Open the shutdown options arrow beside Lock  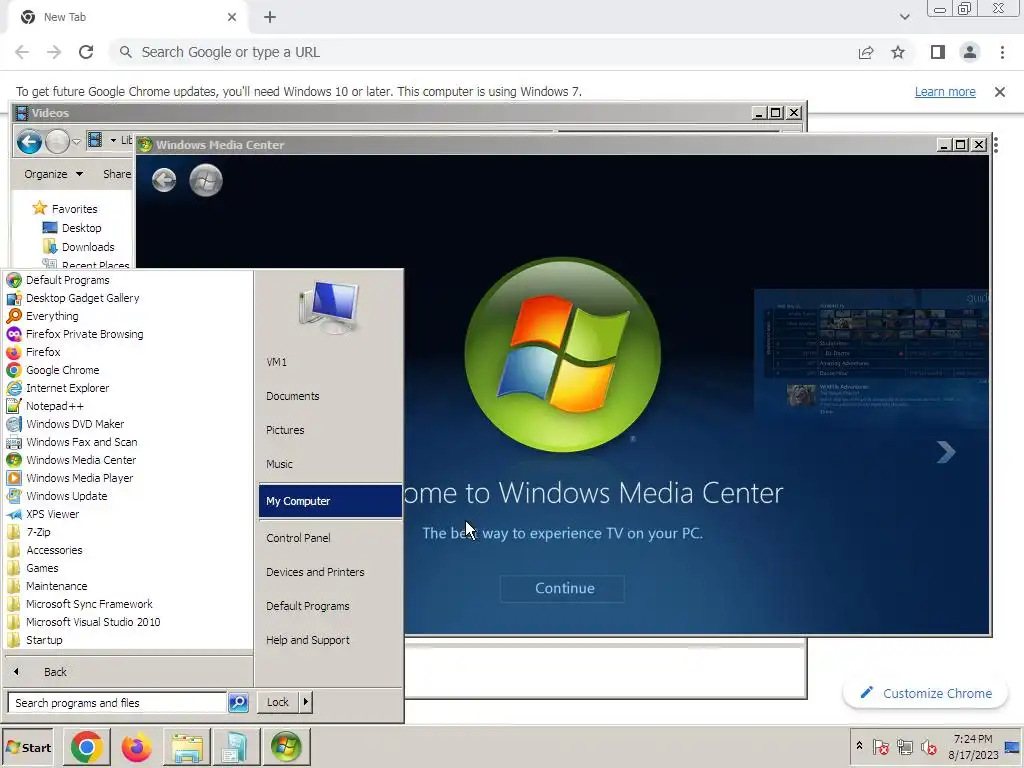[x=306, y=702]
